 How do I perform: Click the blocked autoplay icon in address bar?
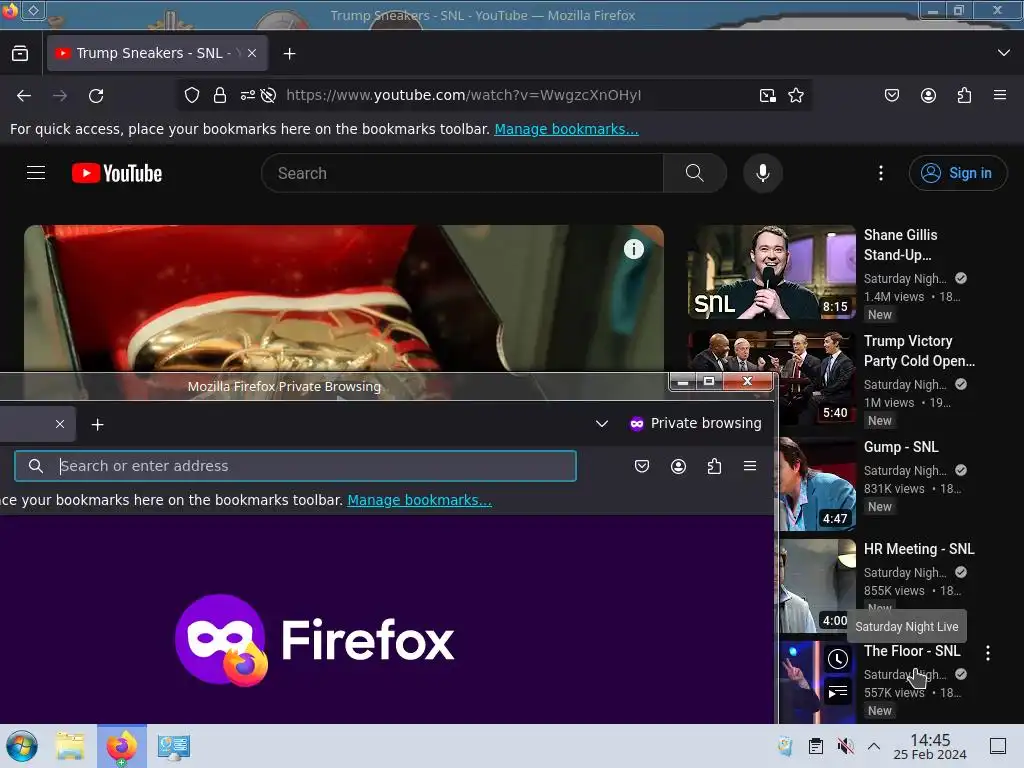(268, 95)
